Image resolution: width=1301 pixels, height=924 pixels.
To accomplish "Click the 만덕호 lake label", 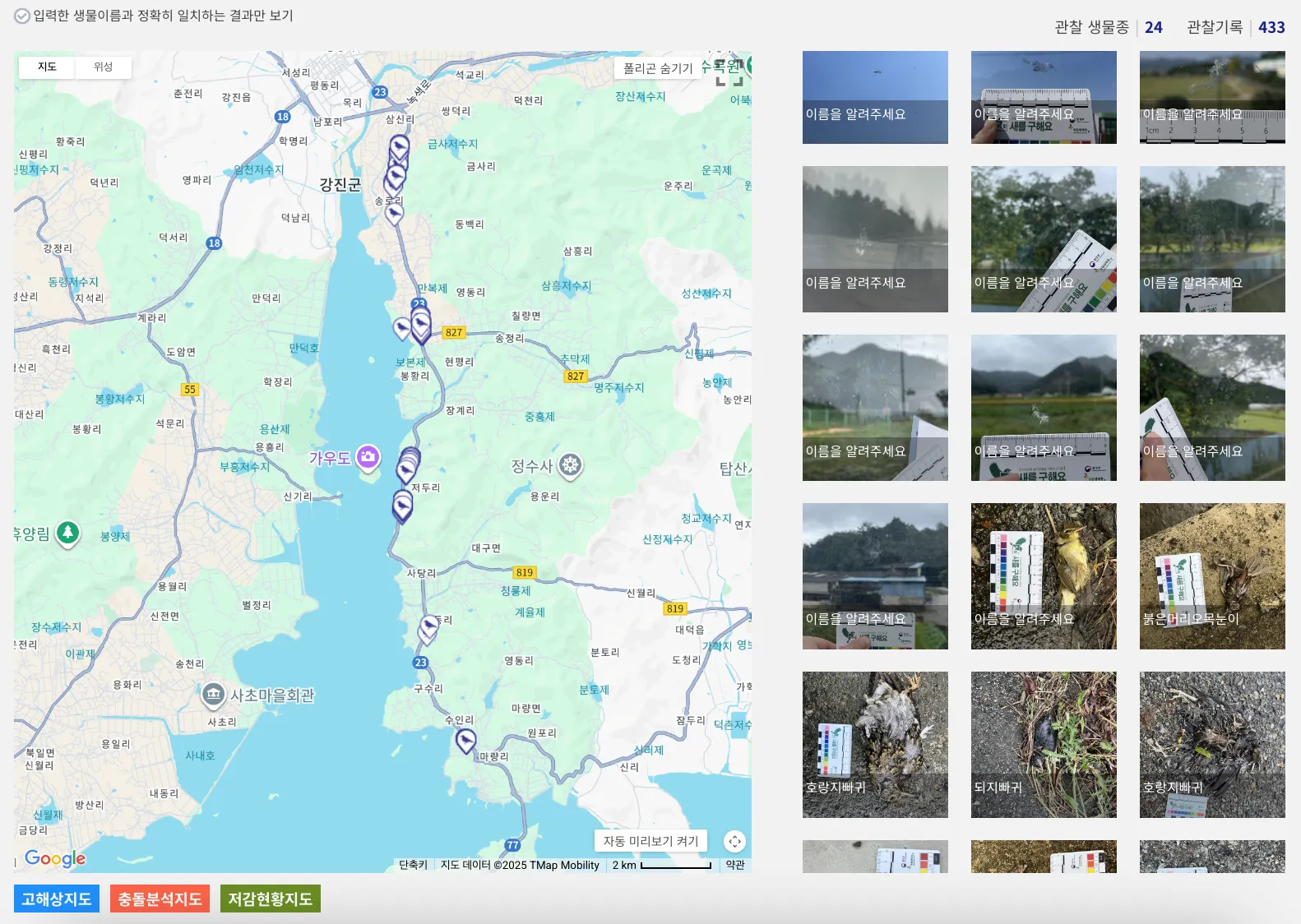I will point(303,348).
